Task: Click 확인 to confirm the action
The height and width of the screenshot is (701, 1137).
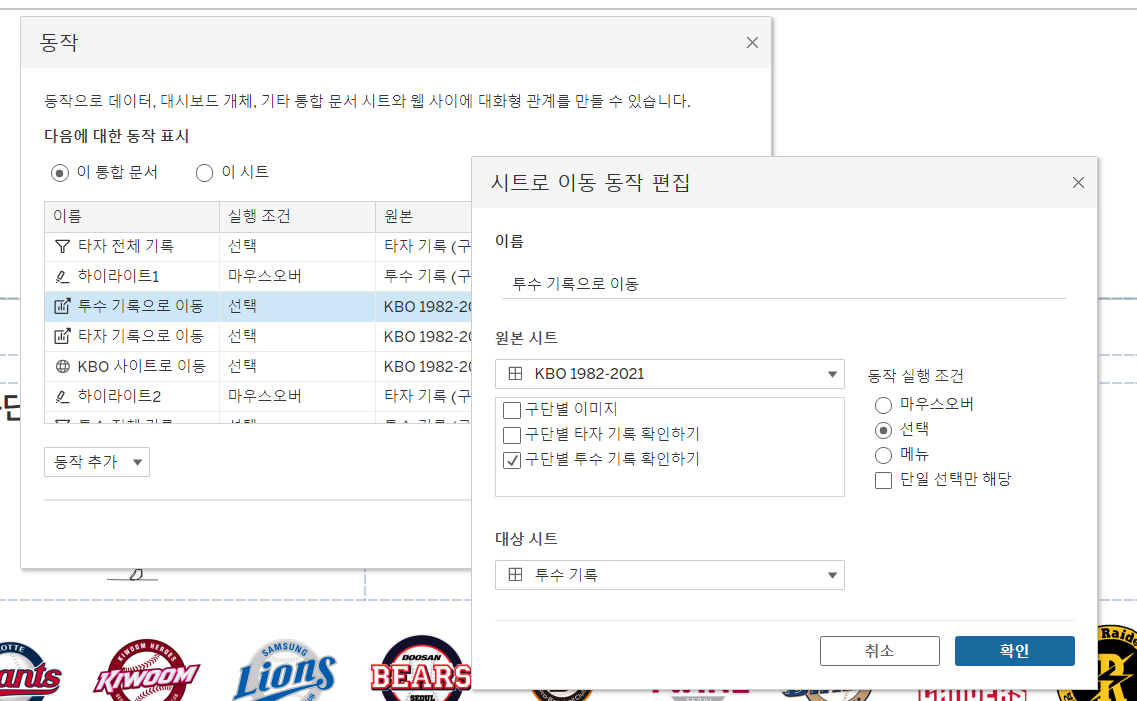Action: [1014, 651]
